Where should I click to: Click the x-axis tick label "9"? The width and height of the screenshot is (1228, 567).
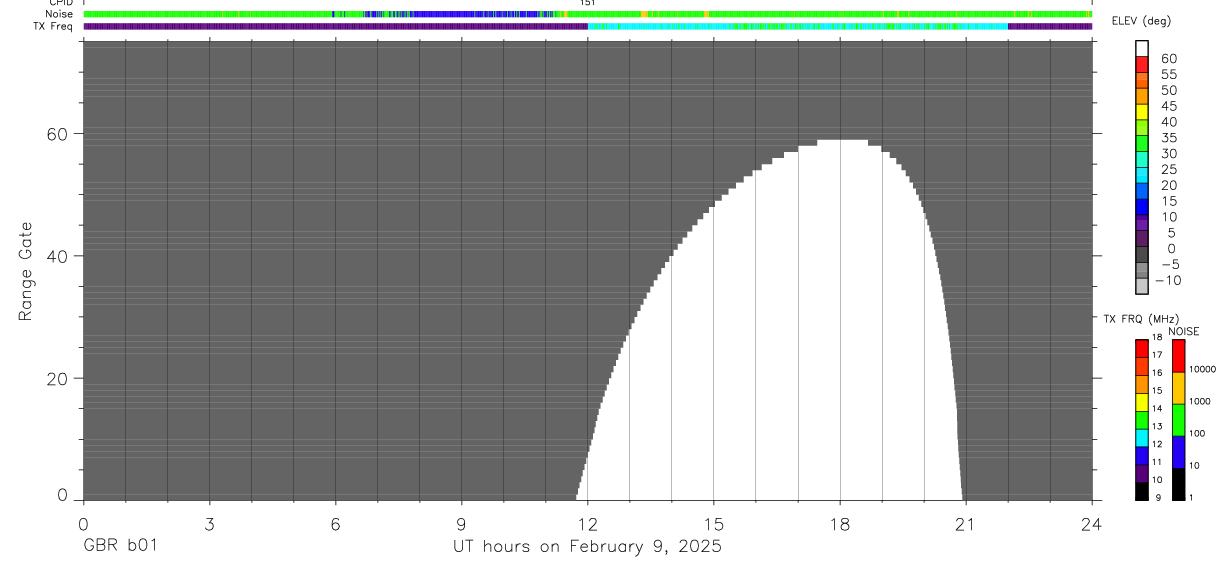tap(461, 524)
